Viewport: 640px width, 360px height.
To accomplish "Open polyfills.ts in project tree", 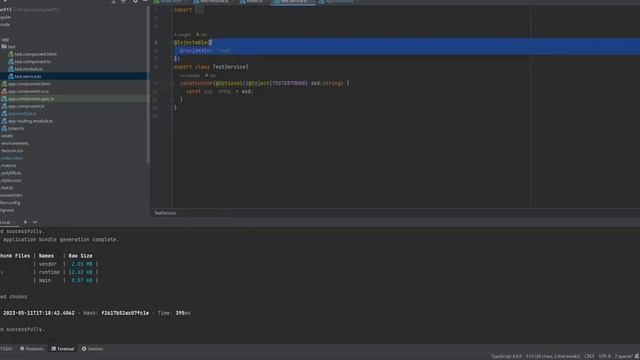I will 11,173.
